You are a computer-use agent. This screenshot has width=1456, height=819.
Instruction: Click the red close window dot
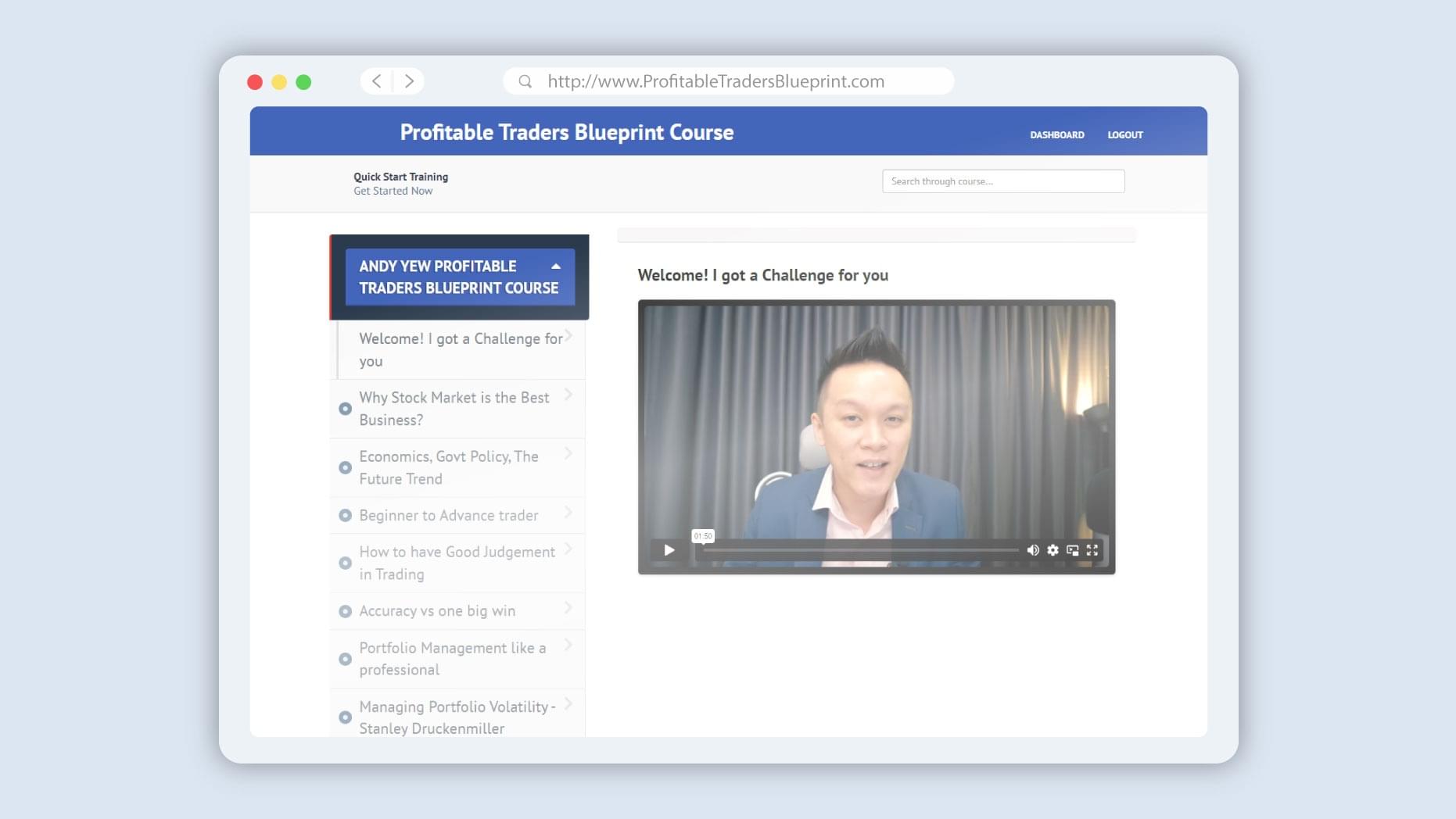tap(255, 82)
